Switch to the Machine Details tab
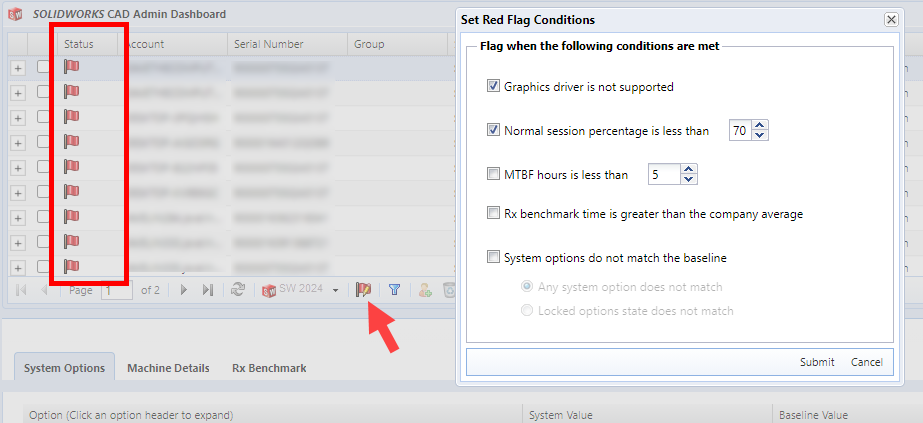This screenshot has height=423, width=923. (168, 368)
